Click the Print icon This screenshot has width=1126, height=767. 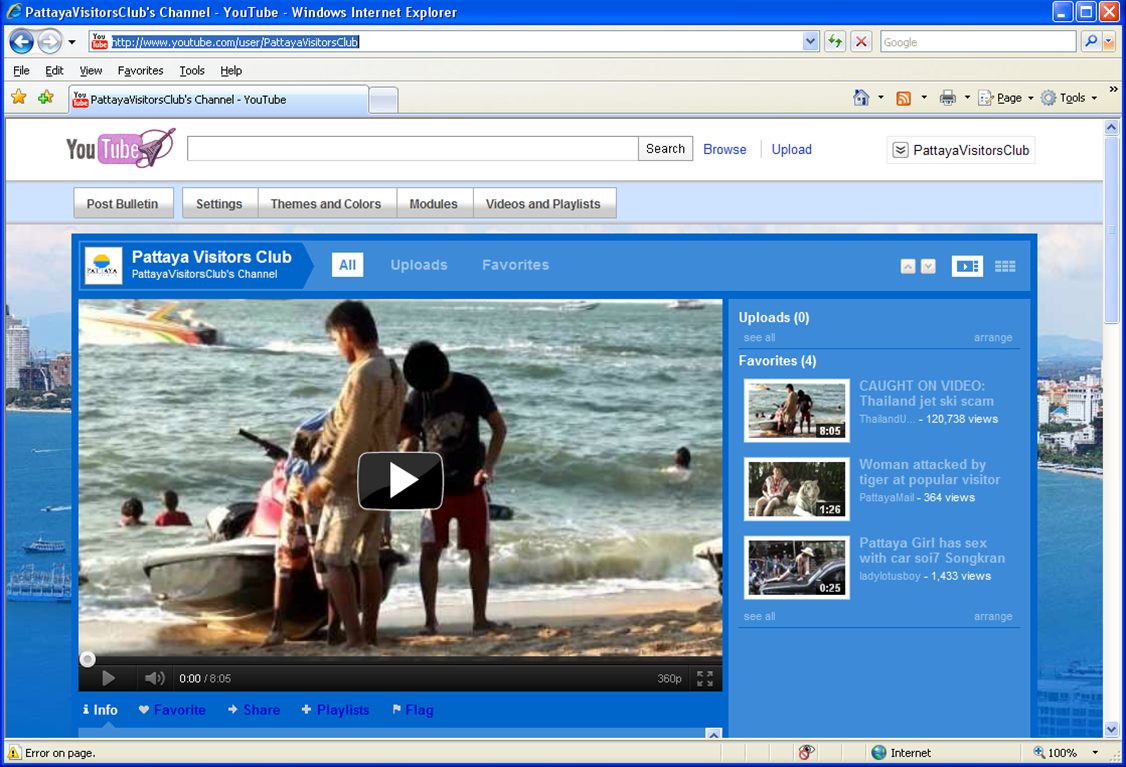tap(948, 98)
